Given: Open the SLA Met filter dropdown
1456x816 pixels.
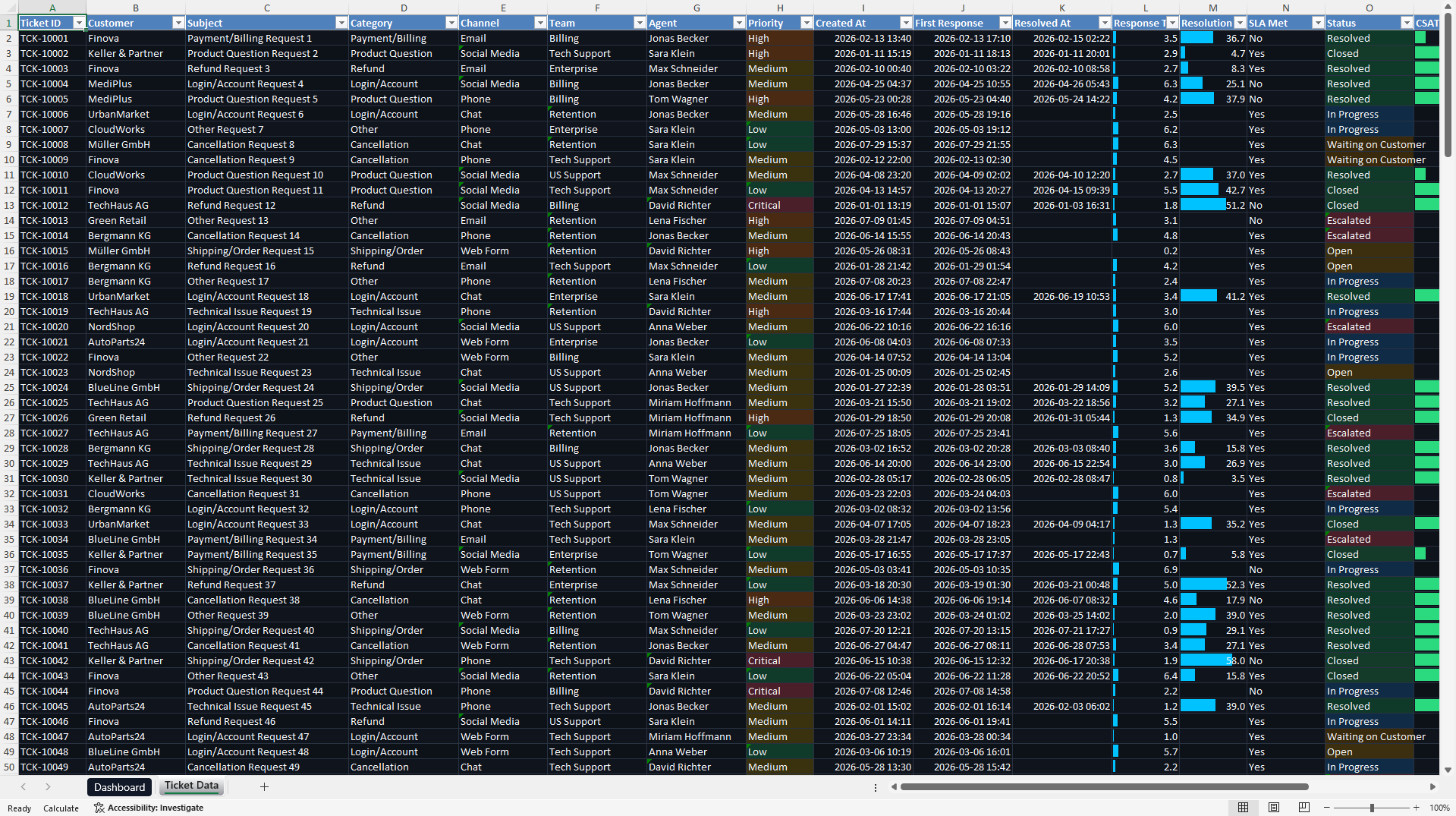Looking at the screenshot, I should (1318, 23).
